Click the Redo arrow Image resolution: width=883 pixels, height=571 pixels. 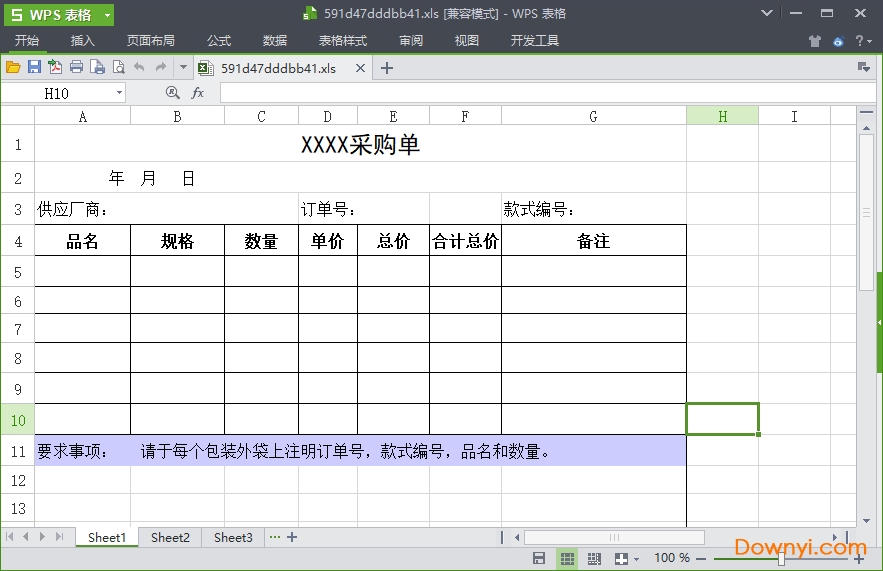click(161, 68)
